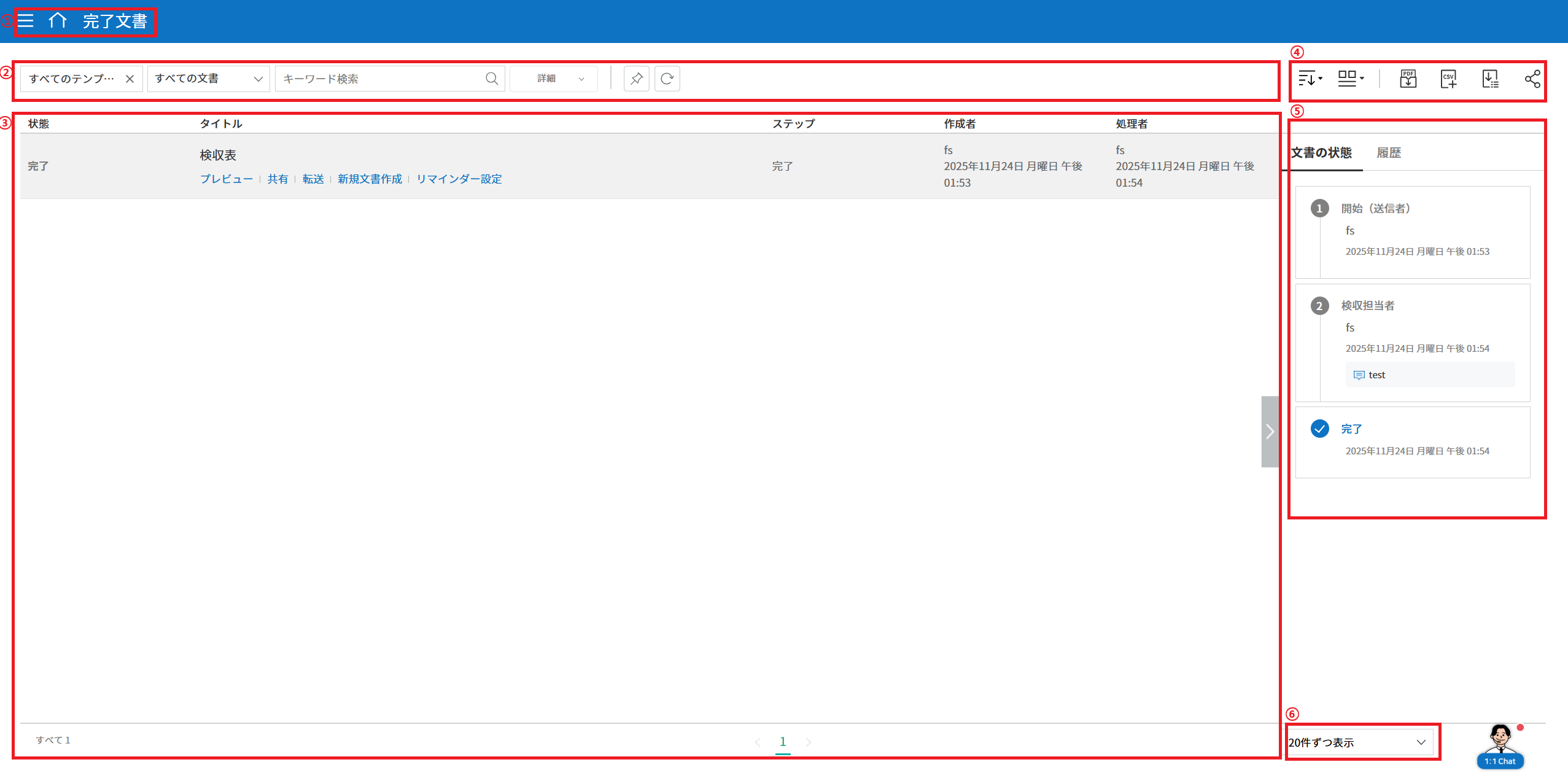1568x773 pixels.
Task: Open the sort order dropdown
Action: click(1310, 79)
